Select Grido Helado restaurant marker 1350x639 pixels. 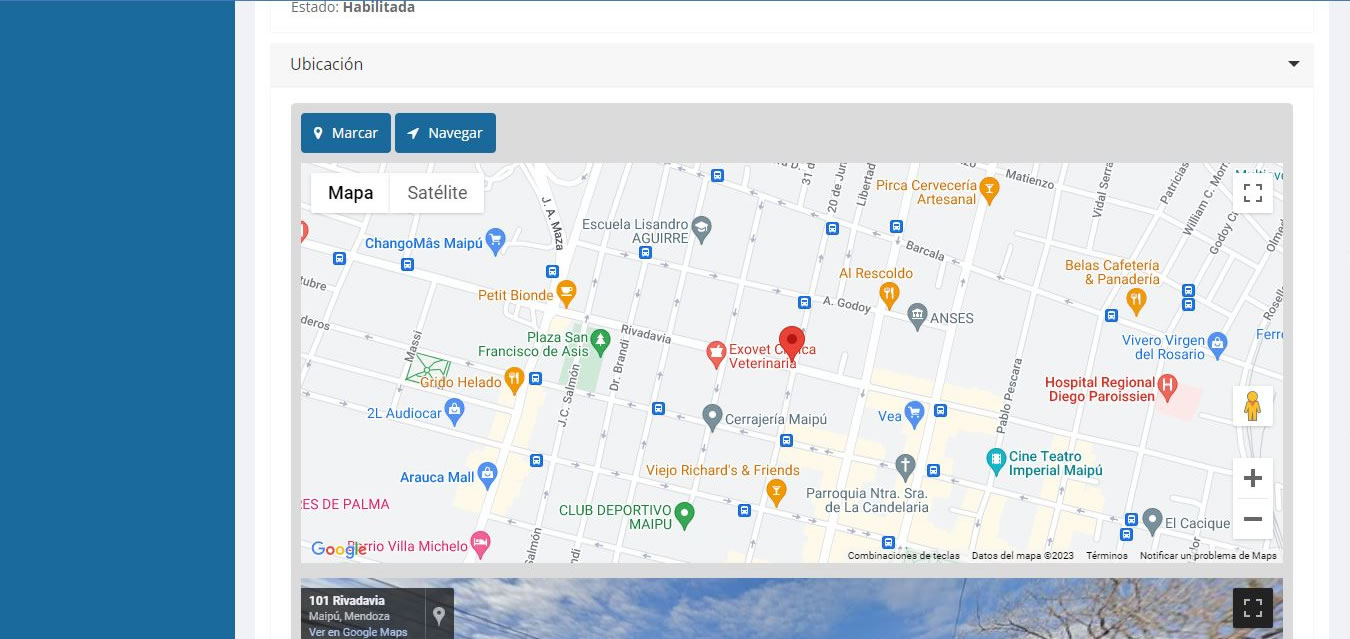(x=514, y=378)
